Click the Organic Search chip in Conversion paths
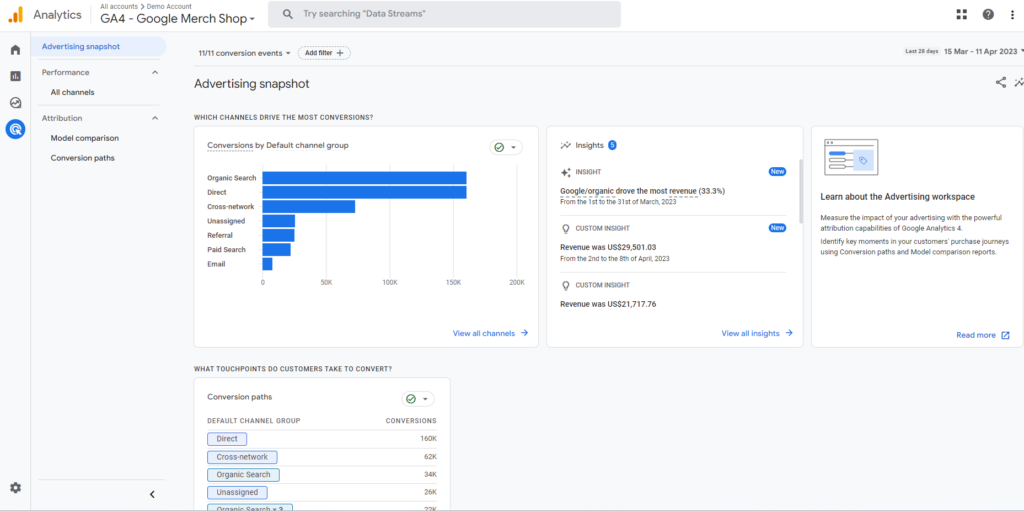 pos(244,475)
